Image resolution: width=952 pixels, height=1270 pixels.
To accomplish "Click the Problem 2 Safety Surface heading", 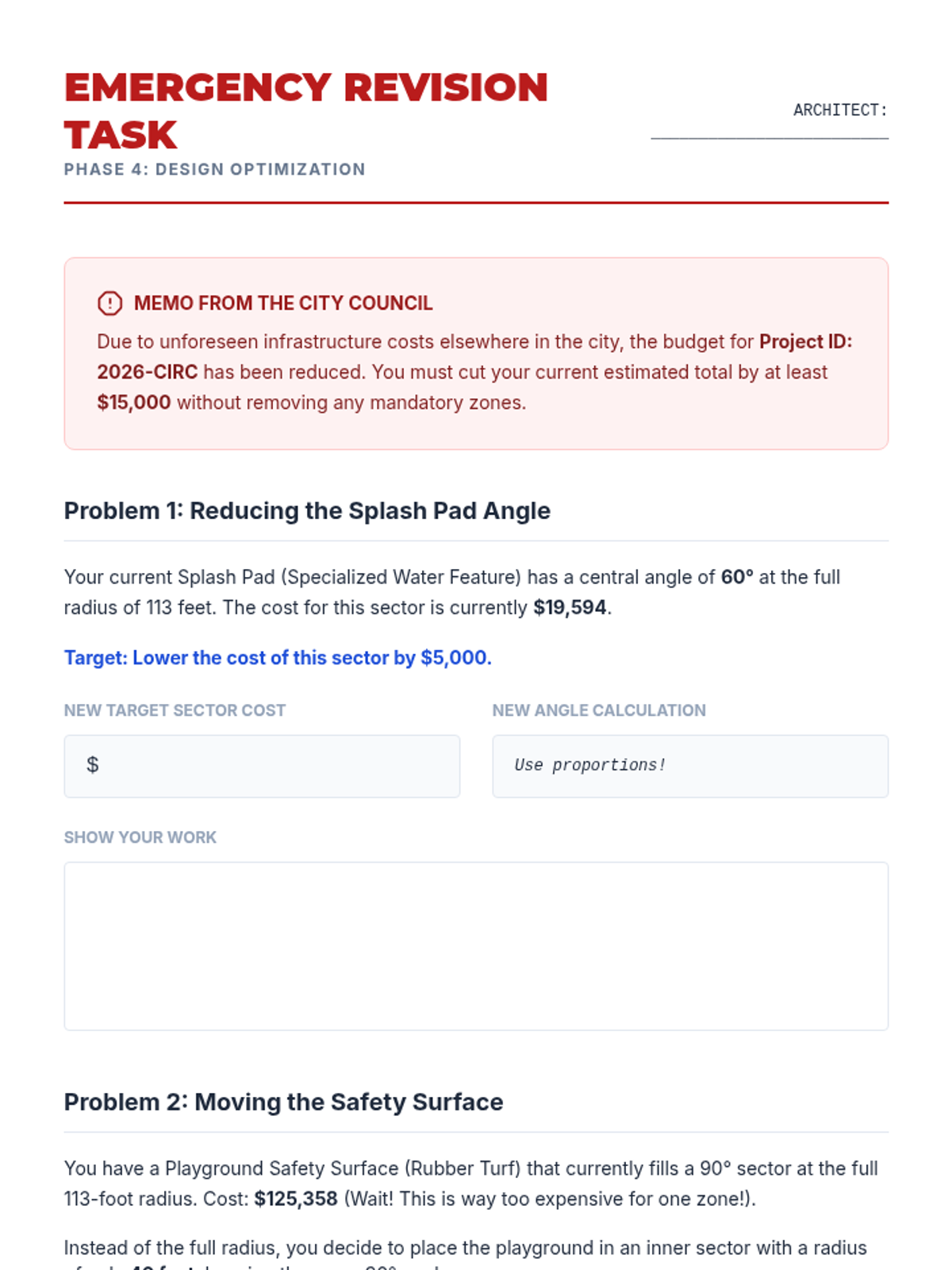I will click(283, 1103).
